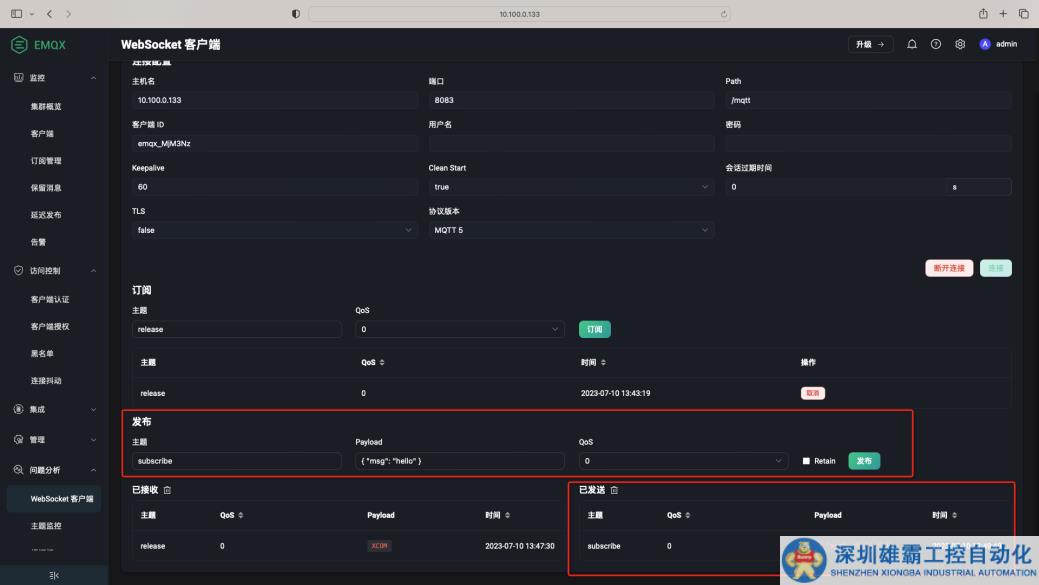Collapse the sidebar using the bottom icon
Viewport: 1039px width, 585px height.
[x=54, y=575]
